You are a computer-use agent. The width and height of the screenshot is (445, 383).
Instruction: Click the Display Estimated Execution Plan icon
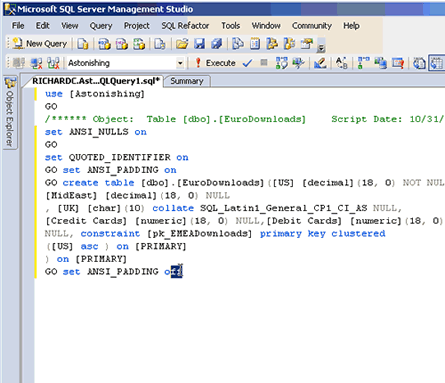pos(282,63)
